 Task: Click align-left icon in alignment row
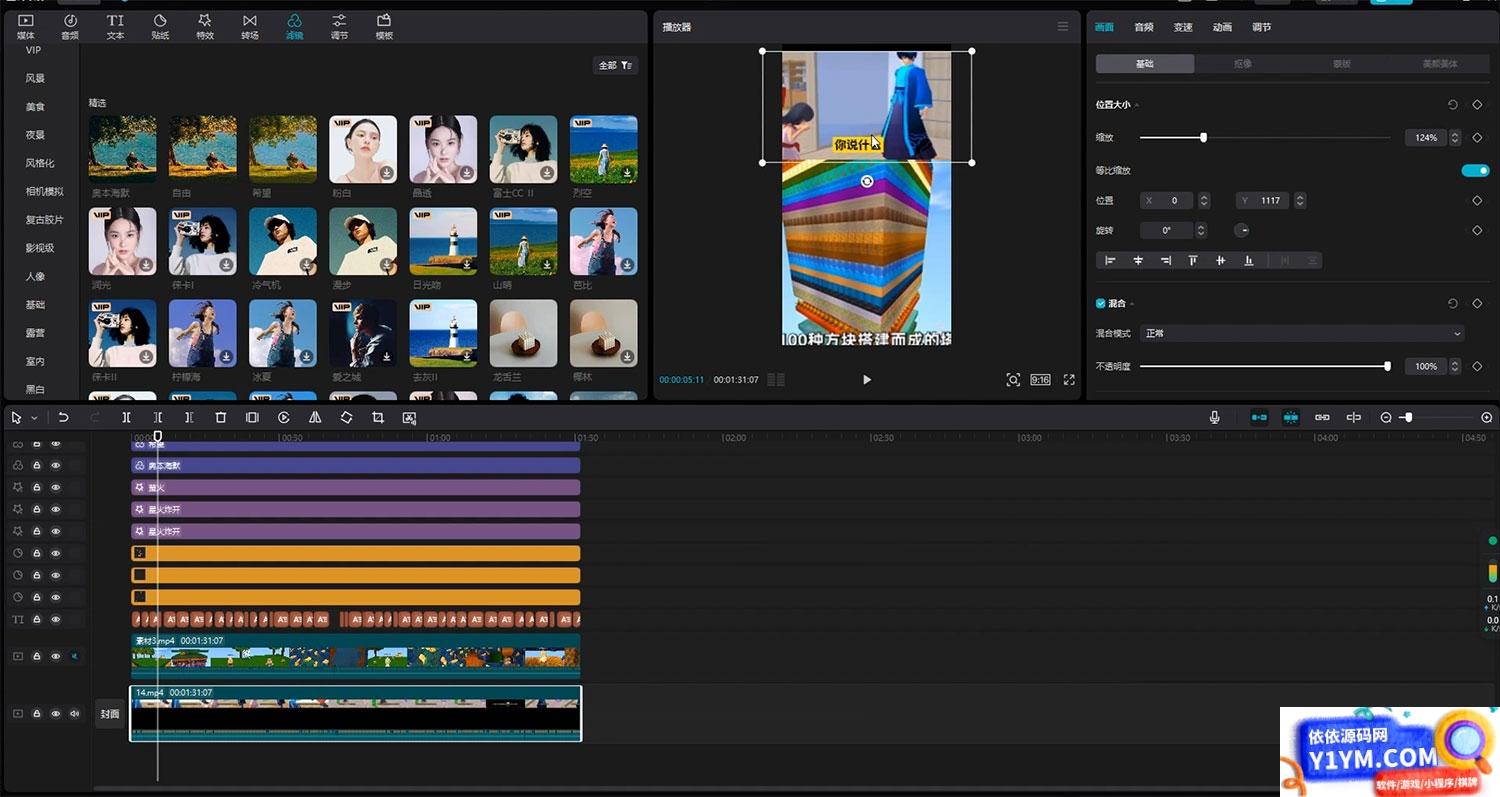click(1110, 260)
